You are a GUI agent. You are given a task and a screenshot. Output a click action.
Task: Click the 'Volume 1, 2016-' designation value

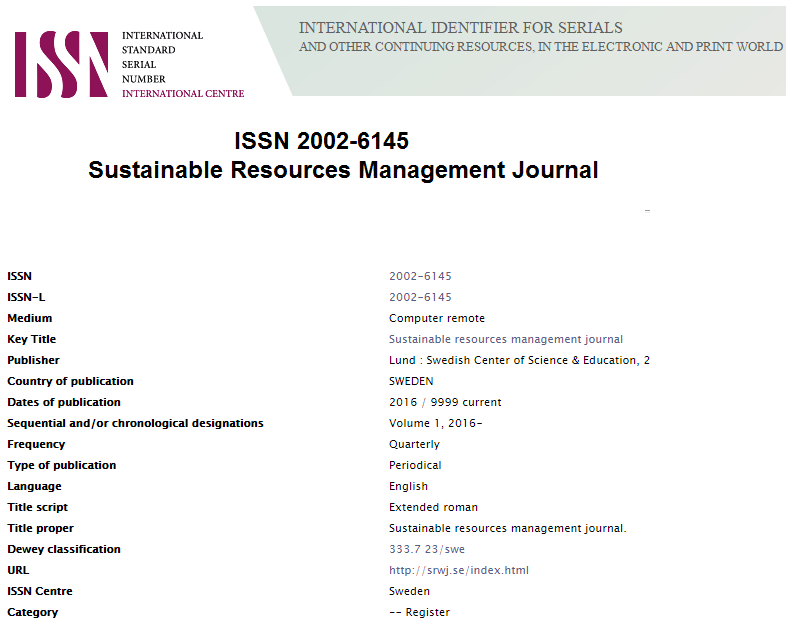tap(436, 423)
